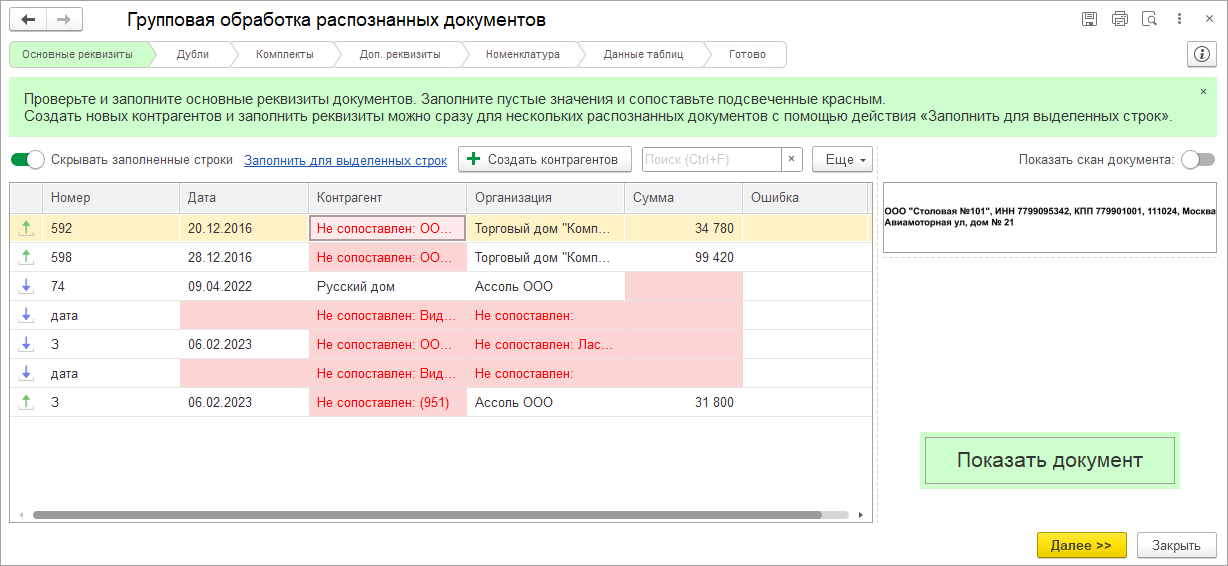Click the 'Поиск (Ctrl+F)' search field
Image resolution: width=1228 pixels, height=566 pixels.
pos(710,159)
